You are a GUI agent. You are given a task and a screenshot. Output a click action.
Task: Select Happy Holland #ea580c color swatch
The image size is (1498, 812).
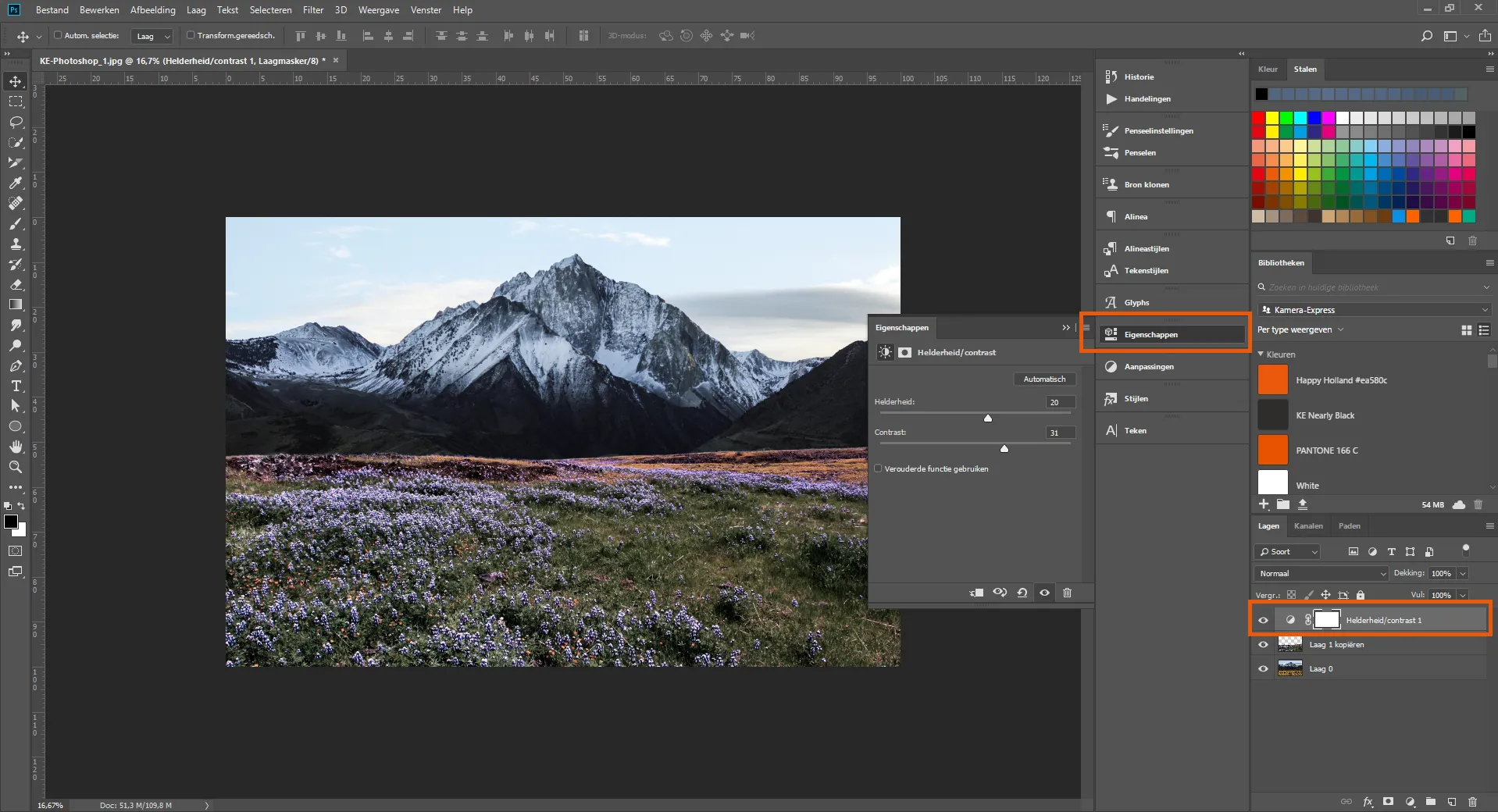1272,380
